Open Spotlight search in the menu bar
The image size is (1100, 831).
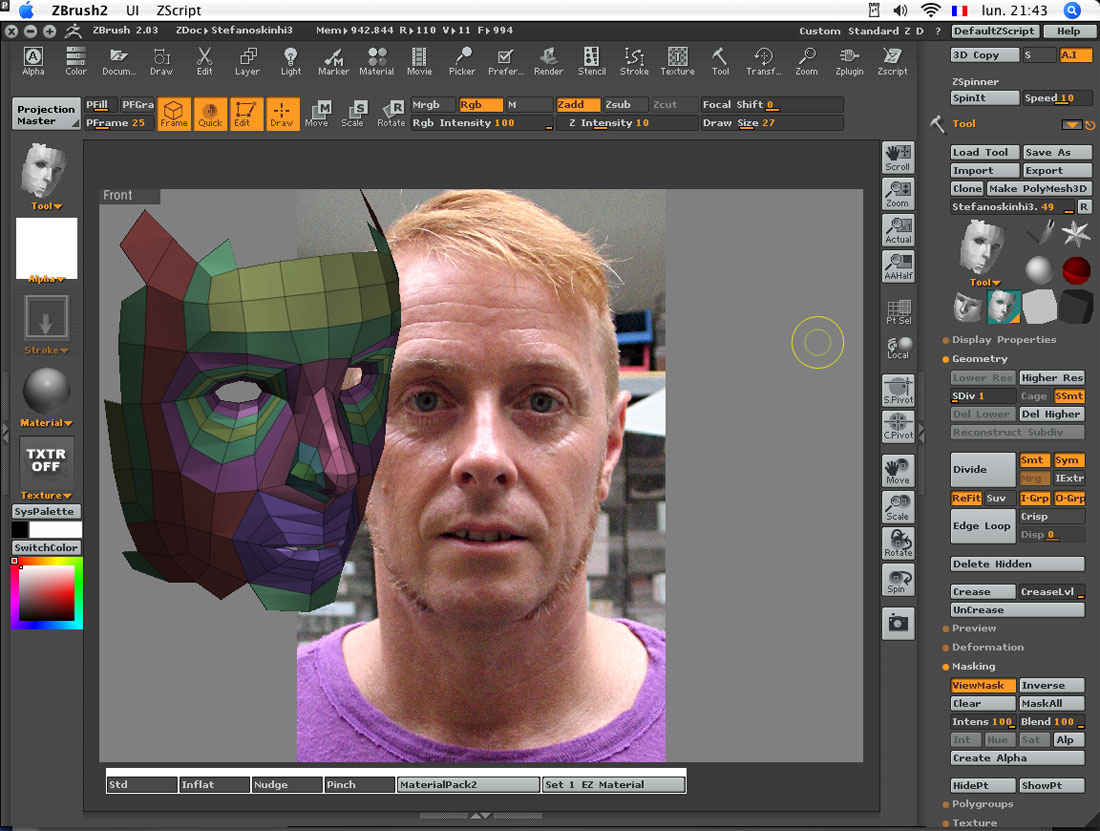click(1072, 10)
